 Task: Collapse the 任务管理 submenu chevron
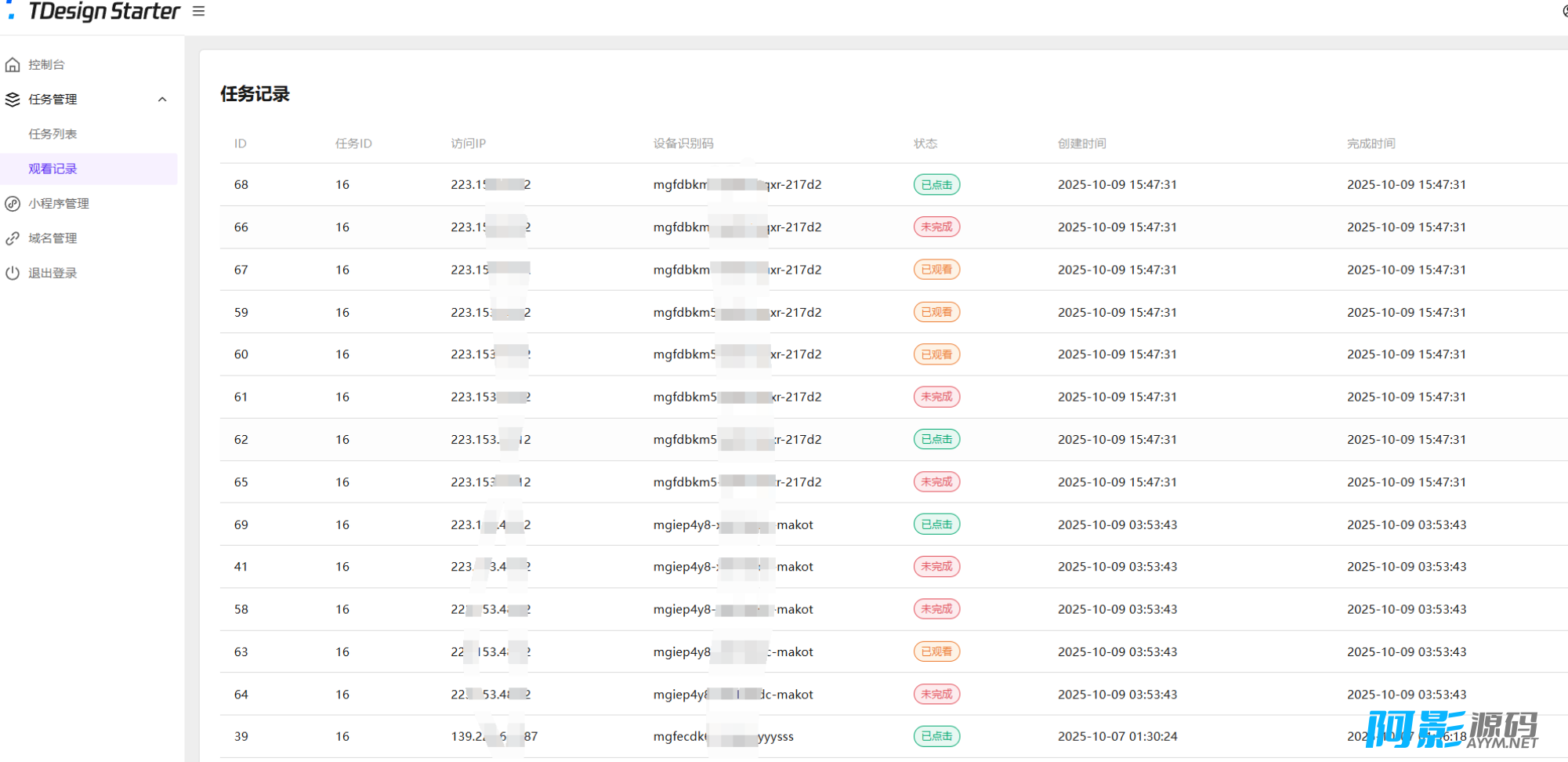pyautogui.click(x=162, y=100)
